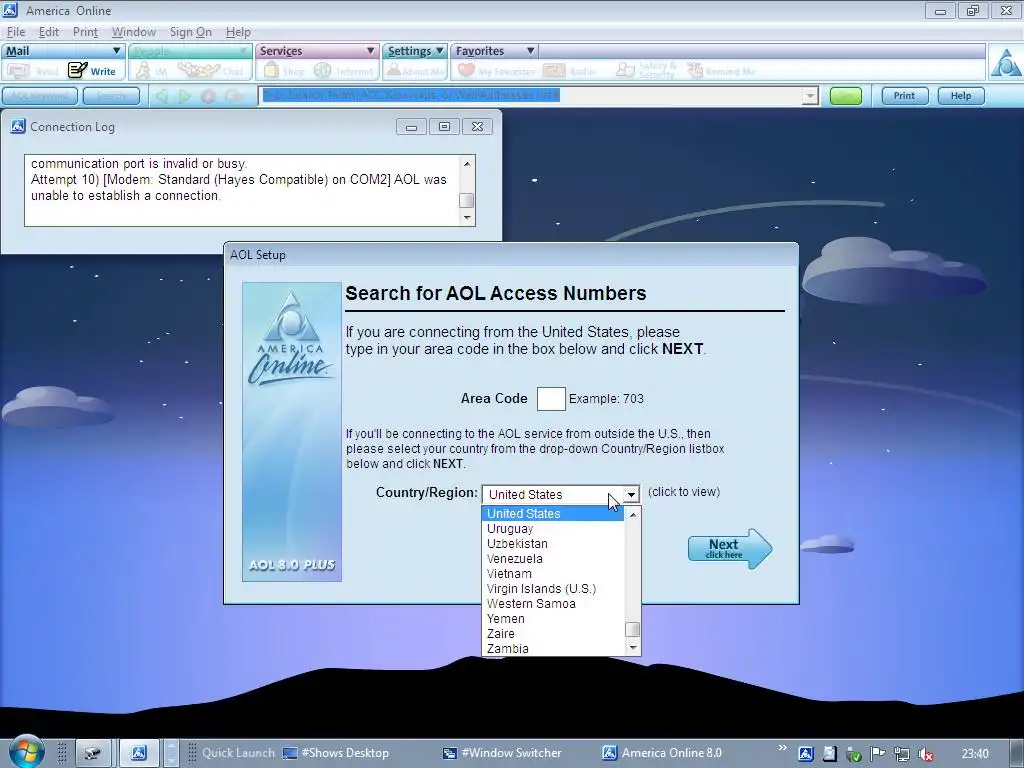Click Connection Log scrollbar down arrow

point(467,217)
